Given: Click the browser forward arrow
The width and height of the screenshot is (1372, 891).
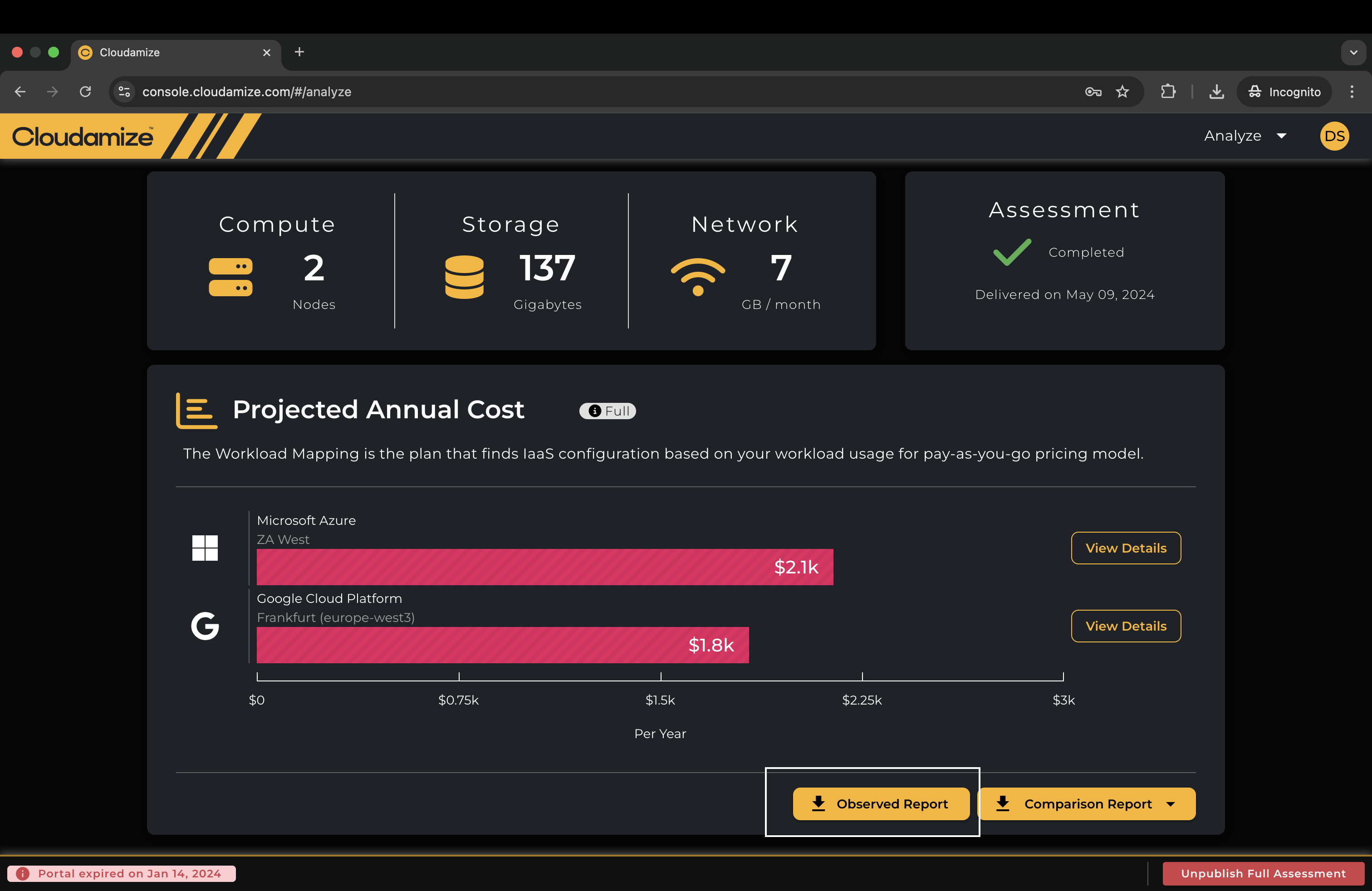Looking at the screenshot, I should click(53, 92).
